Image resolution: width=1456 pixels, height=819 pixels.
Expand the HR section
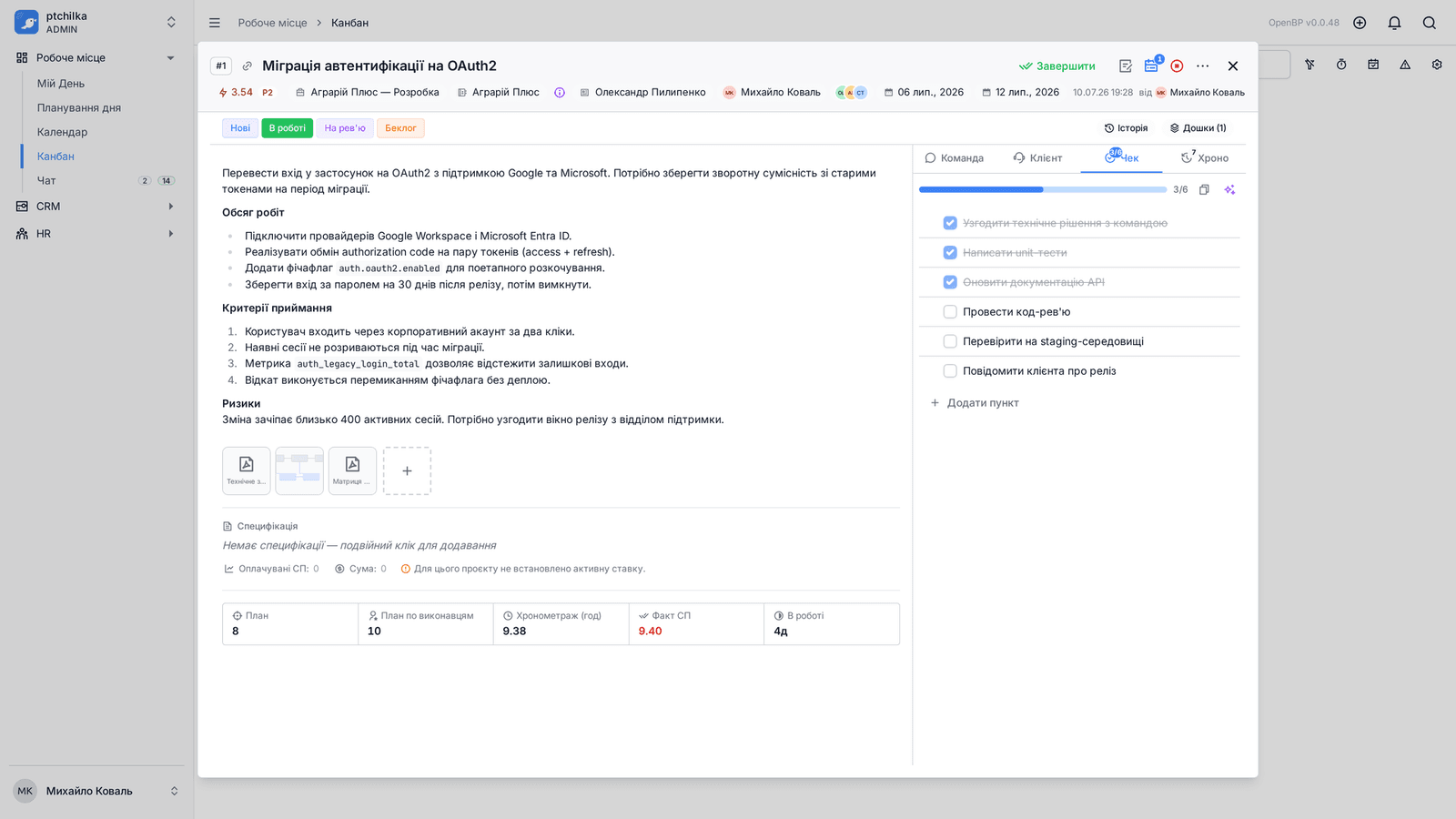170,234
